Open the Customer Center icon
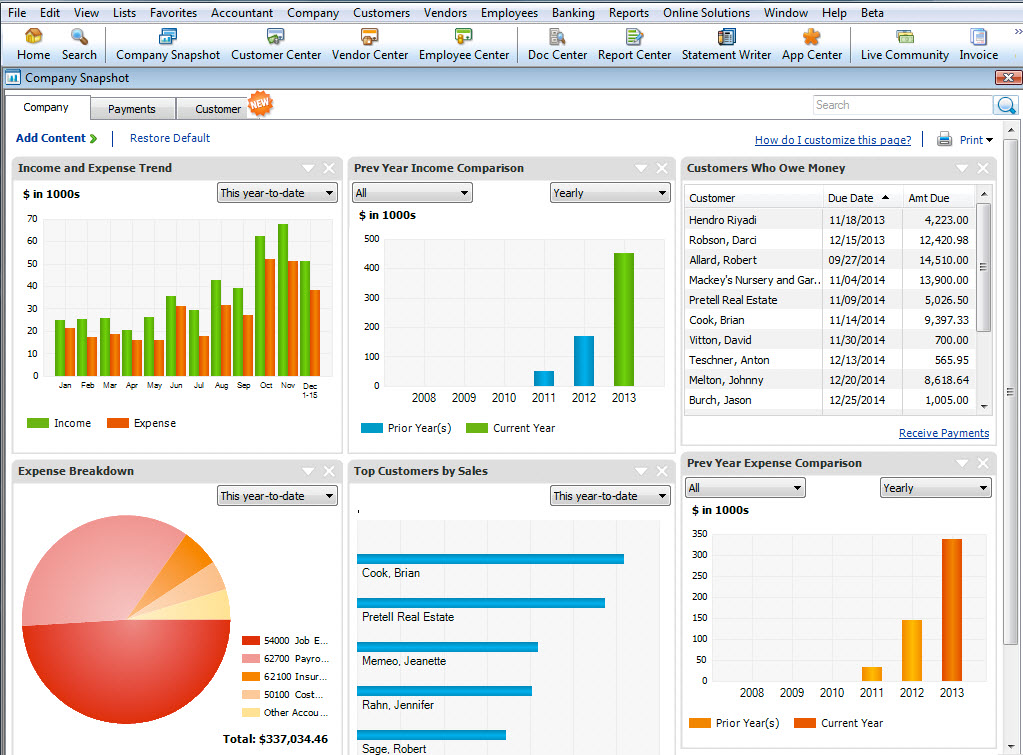Screen dimensions: 1023x755 275,37
